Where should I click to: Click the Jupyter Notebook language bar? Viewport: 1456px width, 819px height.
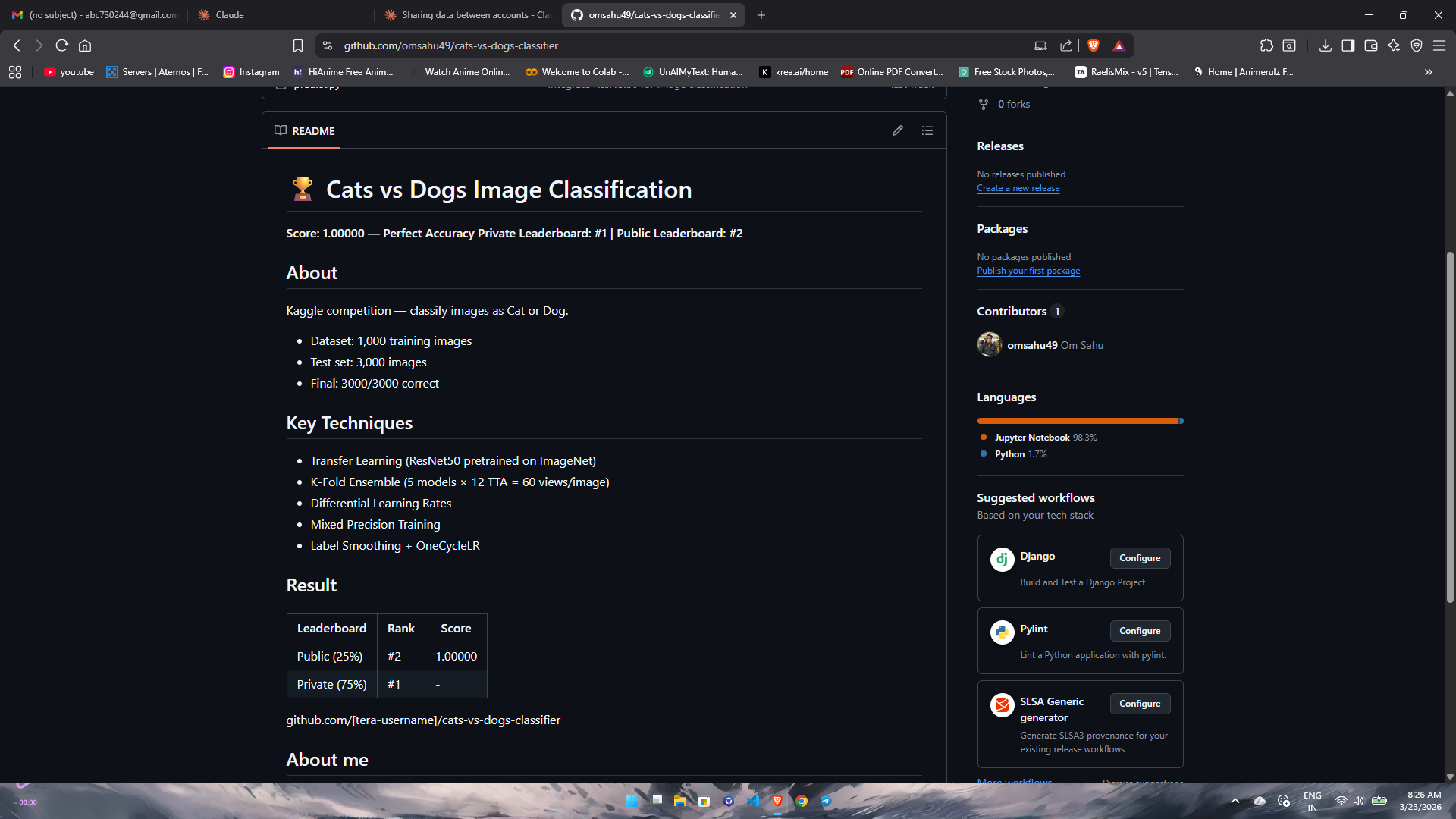click(1077, 421)
